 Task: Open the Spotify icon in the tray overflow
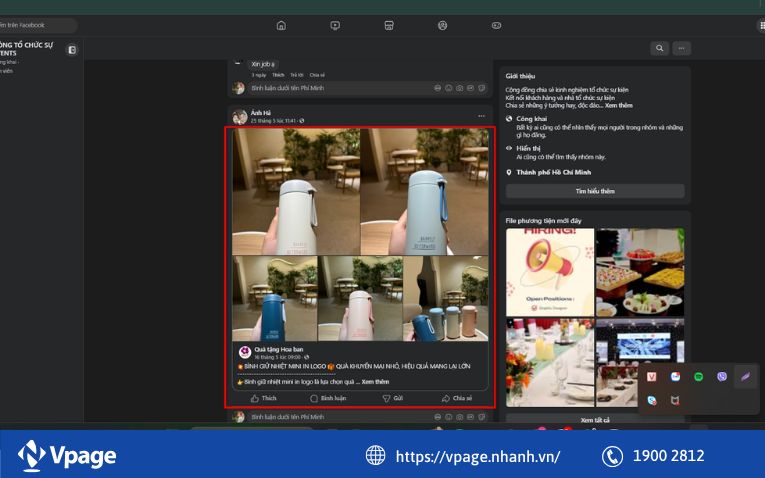[x=699, y=377]
